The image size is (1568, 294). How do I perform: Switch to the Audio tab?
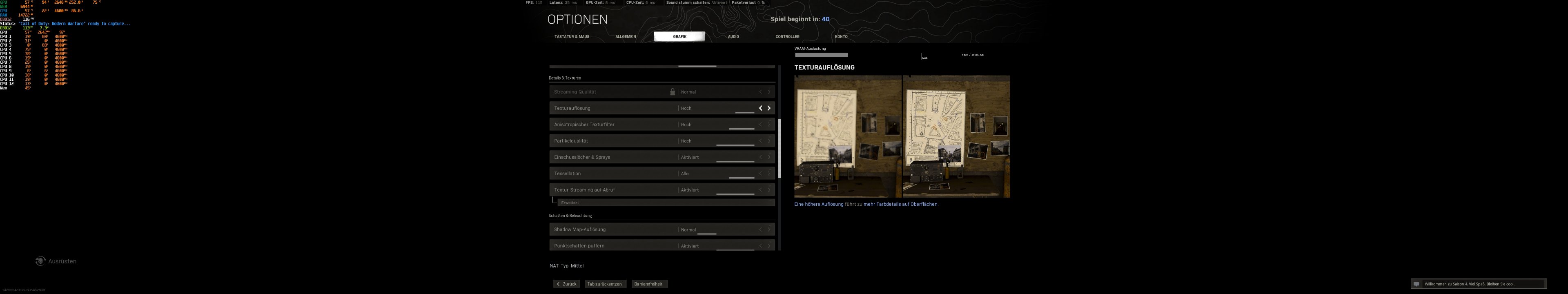coord(733,36)
